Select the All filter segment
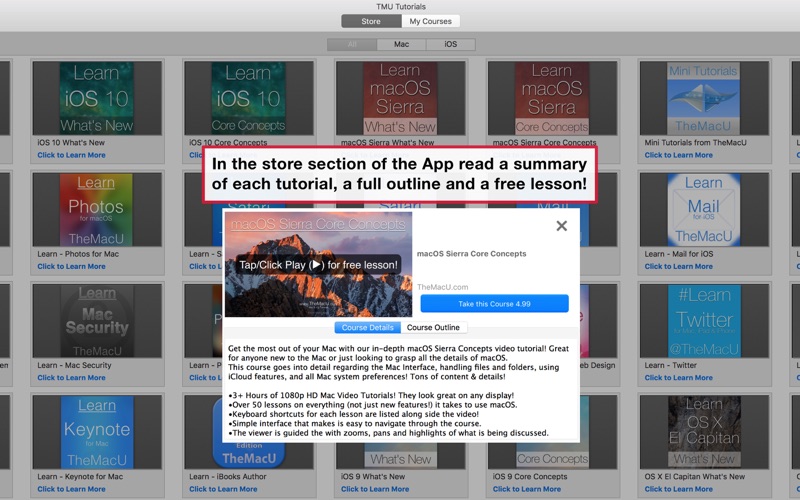 click(x=352, y=44)
